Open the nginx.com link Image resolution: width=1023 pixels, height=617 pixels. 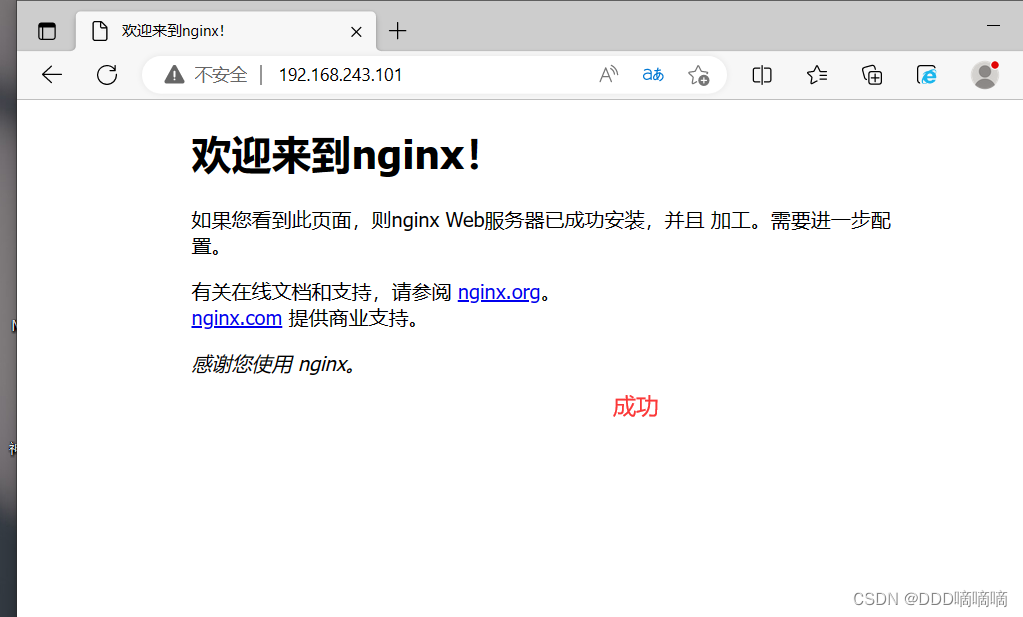click(237, 318)
